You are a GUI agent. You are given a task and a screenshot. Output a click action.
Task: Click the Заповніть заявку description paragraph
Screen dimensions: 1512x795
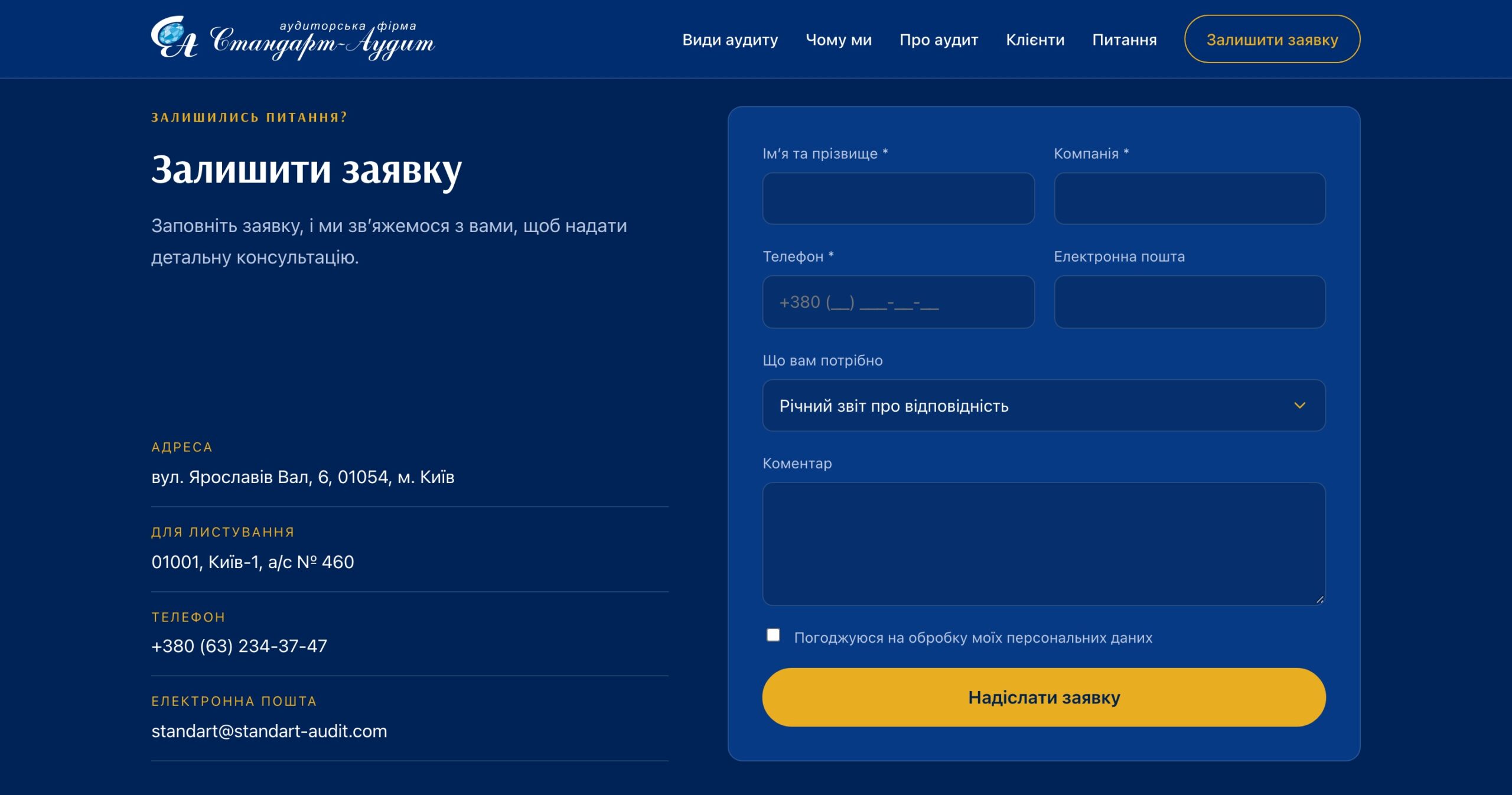389,241
